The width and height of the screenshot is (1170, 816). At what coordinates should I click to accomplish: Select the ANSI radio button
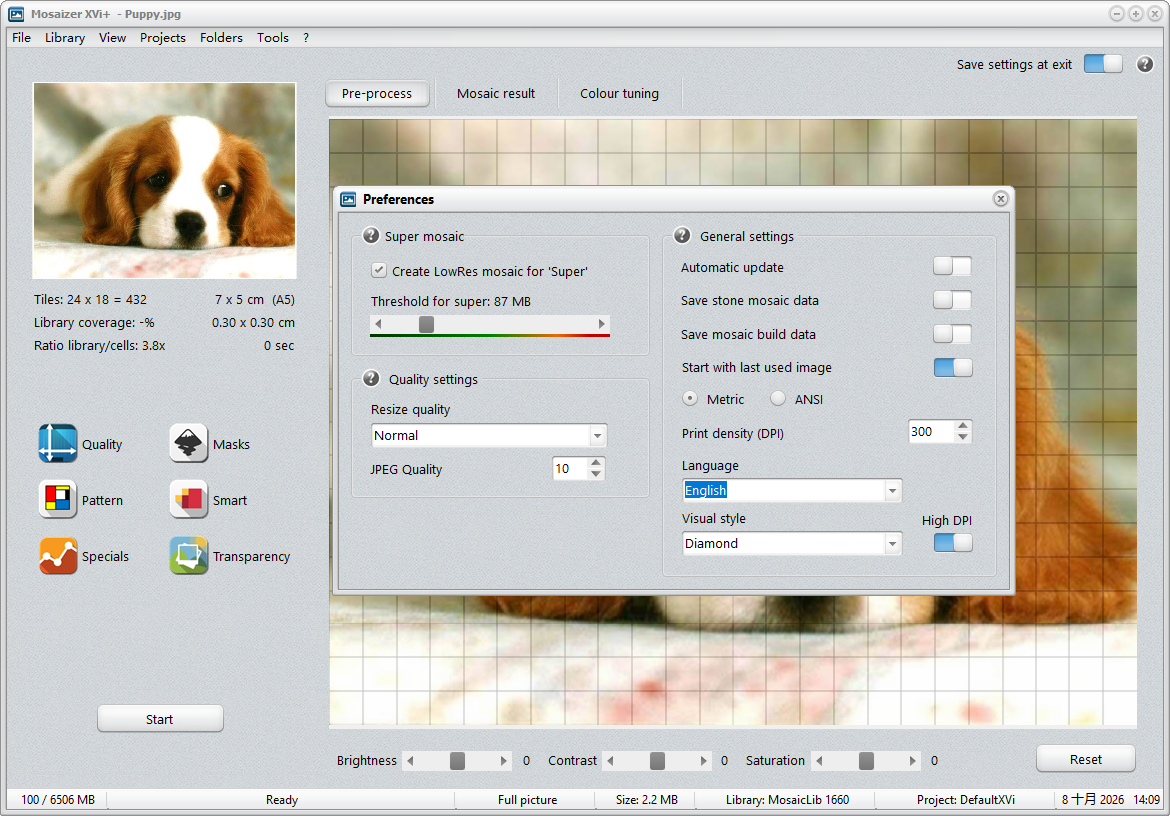pyautogui.click(x=778, y=399)
